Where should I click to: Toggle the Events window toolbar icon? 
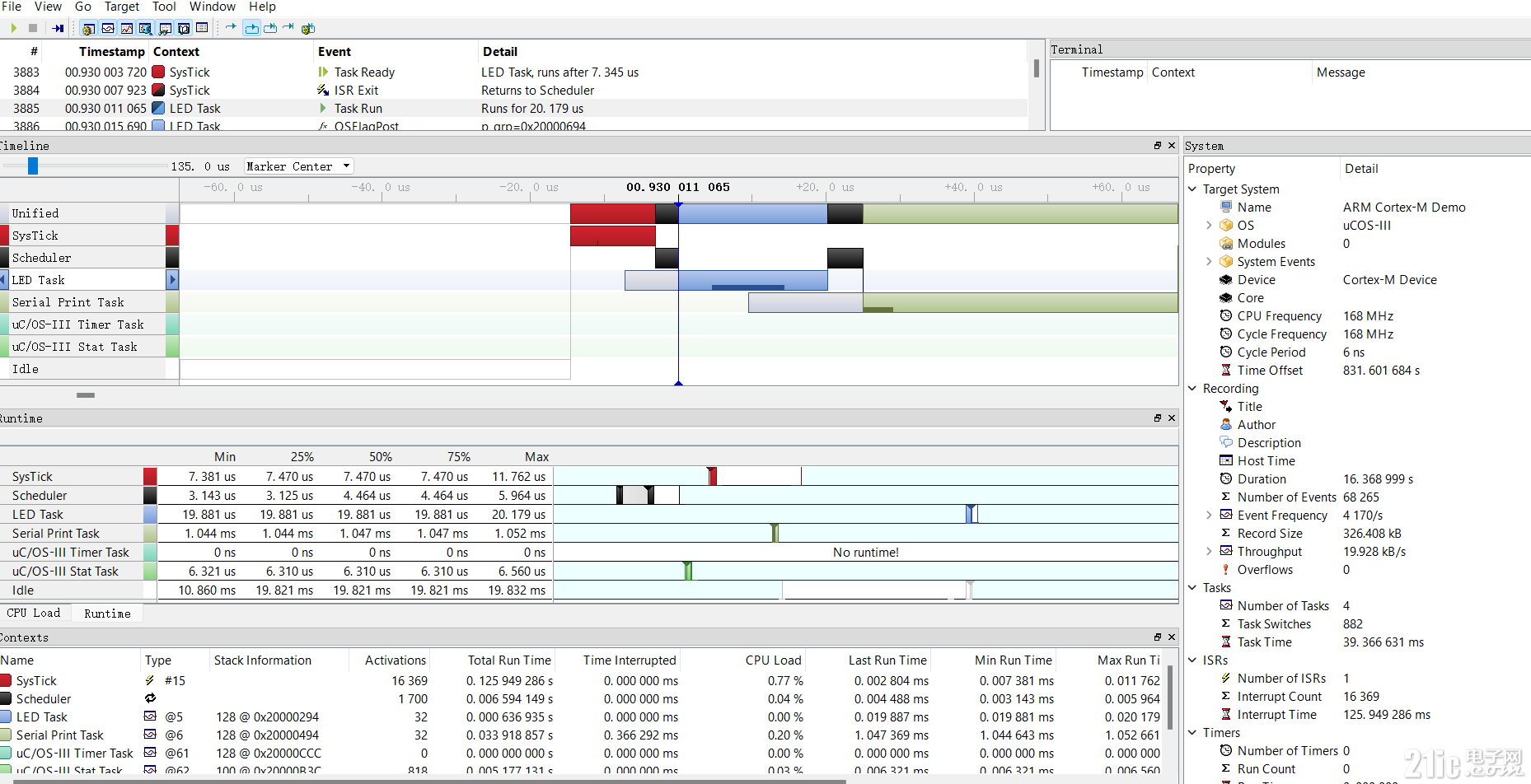click(x=88, y=29)
